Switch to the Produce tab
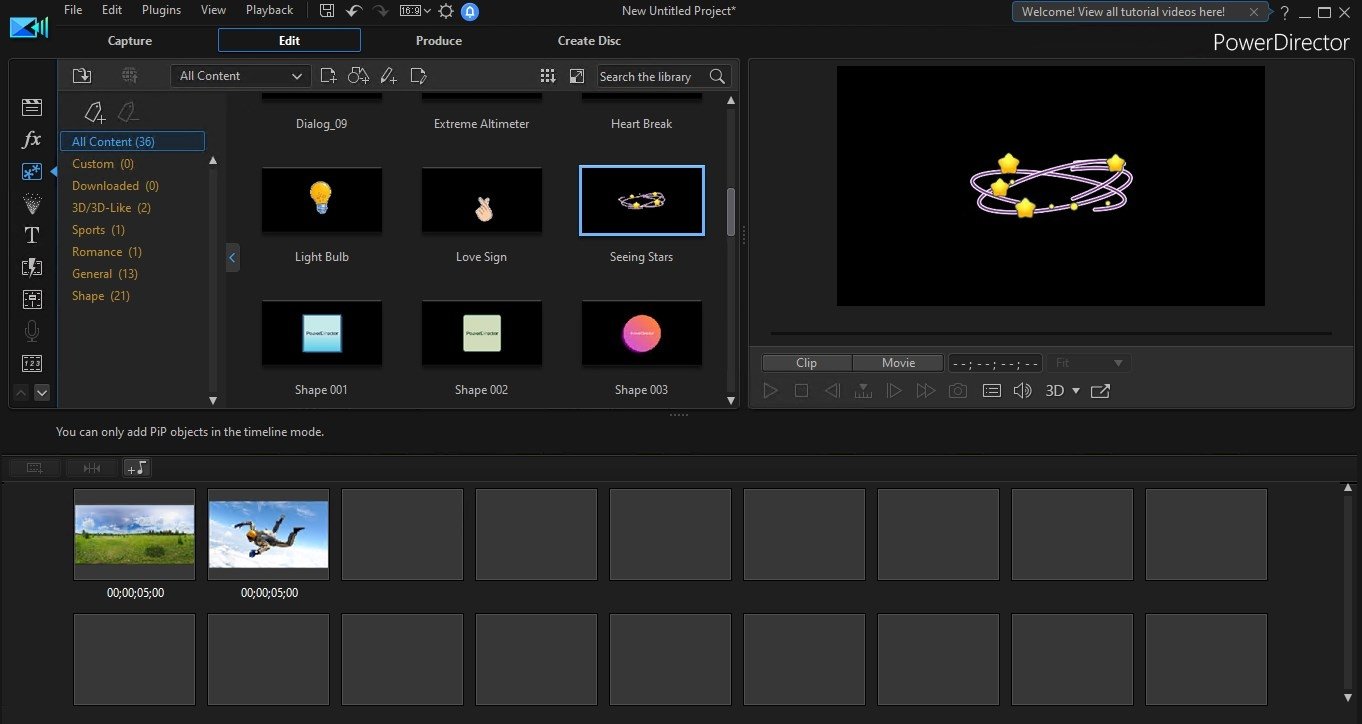The width and height of the screenshot is (1362, 724). (x=439, y=41)
